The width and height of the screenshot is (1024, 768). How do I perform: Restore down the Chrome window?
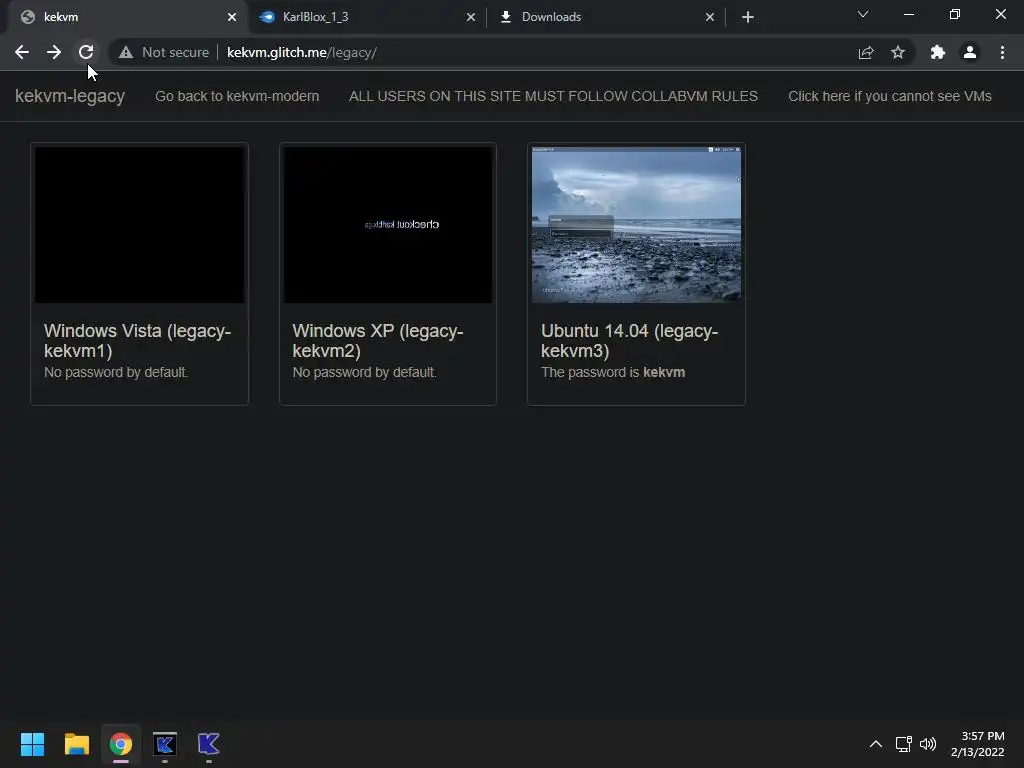[x=955, y=14]
